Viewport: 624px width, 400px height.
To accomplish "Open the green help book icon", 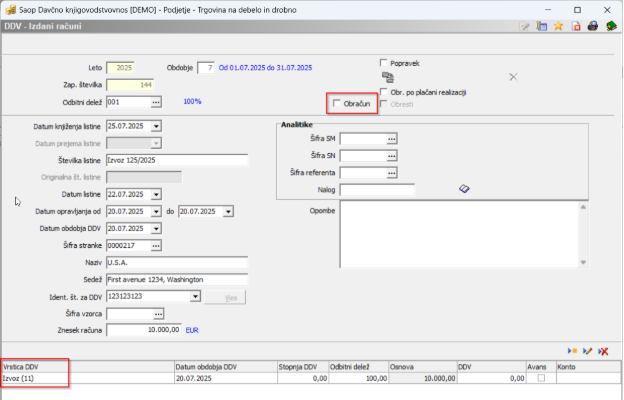I will coord(609,27).
